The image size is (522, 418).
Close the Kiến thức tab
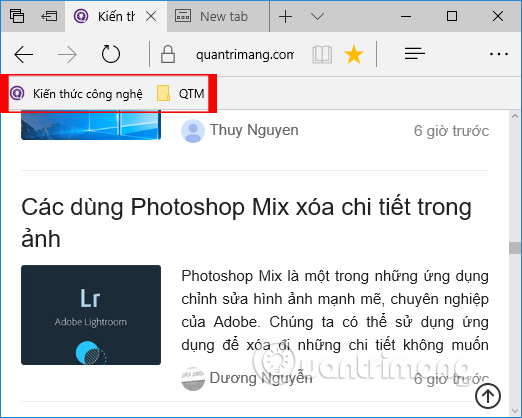[151, 16]
